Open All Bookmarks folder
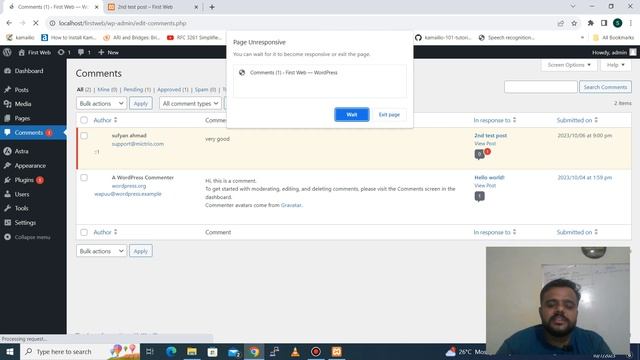Viewport: 640px width, 360px height. coord(614,38)
